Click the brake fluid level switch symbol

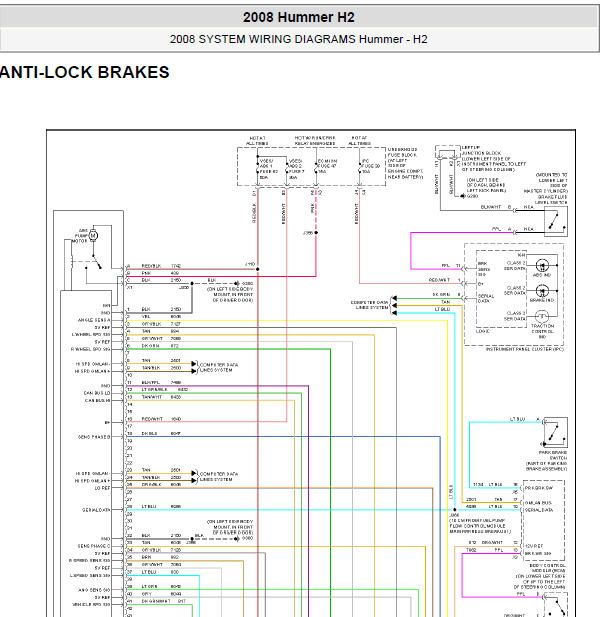pyautogui.click(x=556, y=221)
